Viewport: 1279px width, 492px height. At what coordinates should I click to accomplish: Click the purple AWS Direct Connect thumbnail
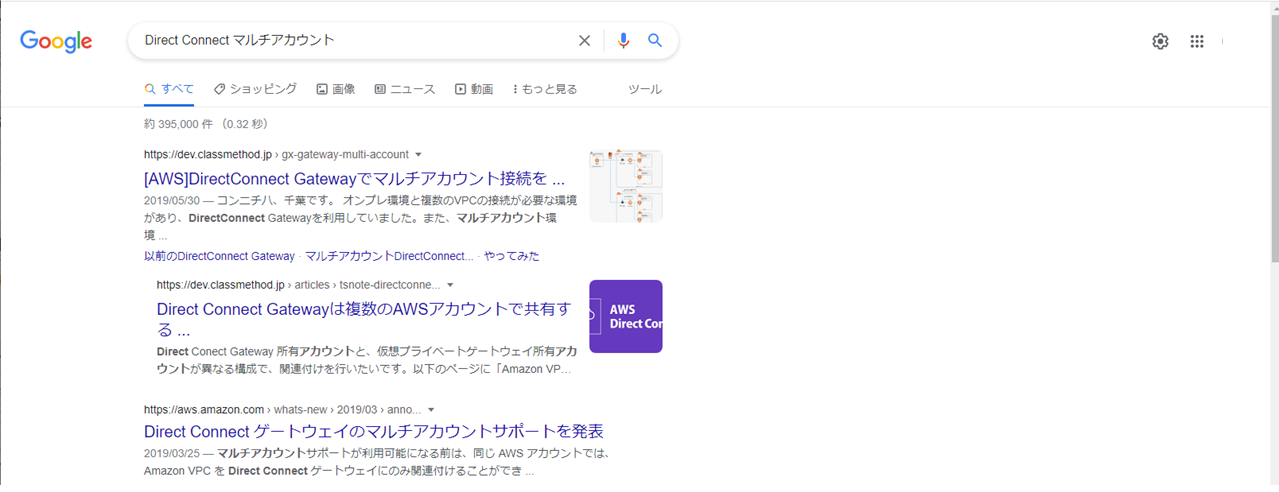[626, 316]
